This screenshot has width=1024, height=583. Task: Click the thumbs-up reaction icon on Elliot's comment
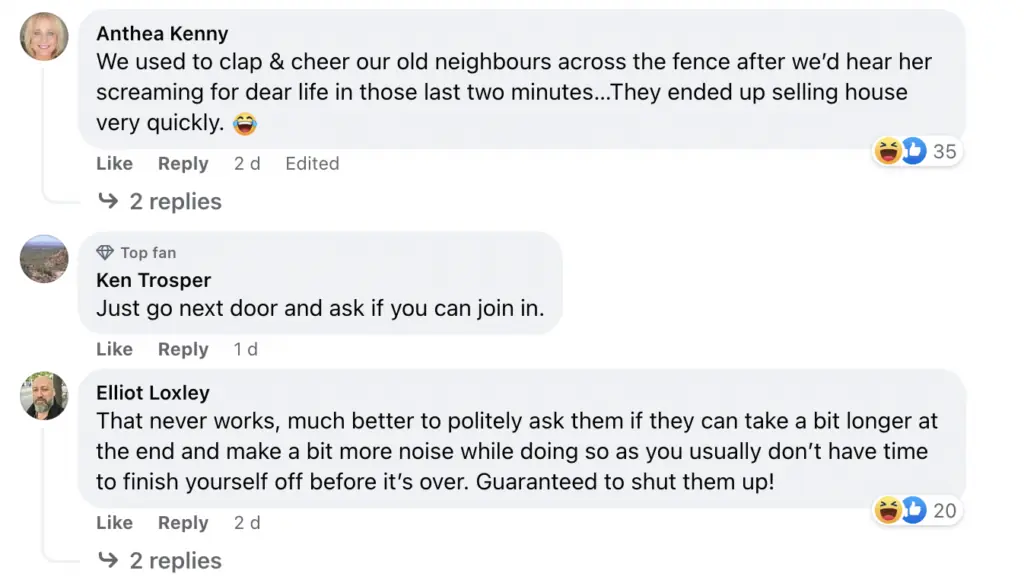tap(912, 510)
